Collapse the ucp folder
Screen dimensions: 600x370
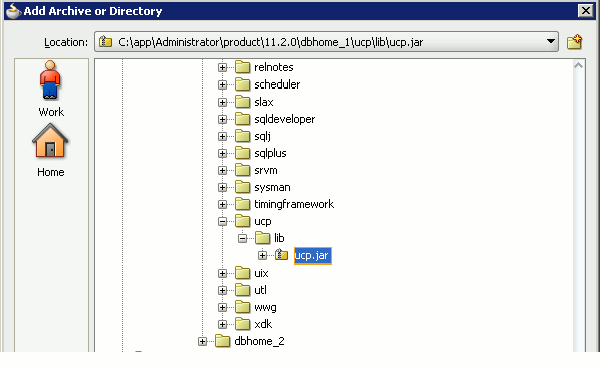click(222, 222)
